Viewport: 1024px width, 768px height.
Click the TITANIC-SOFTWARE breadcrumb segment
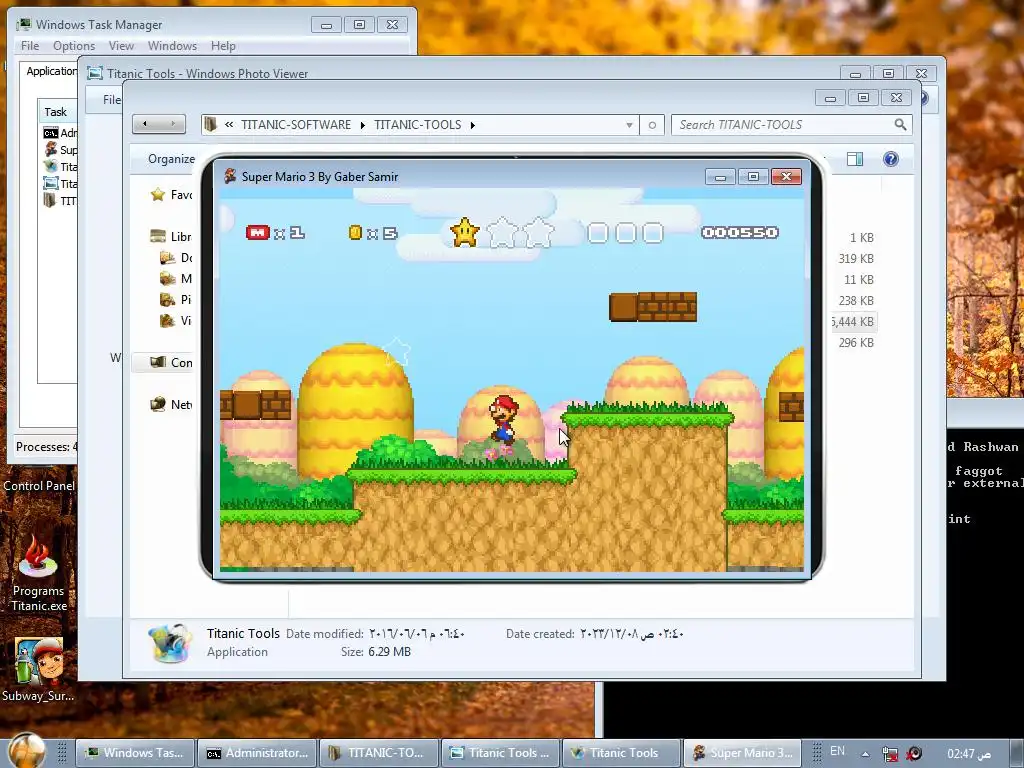[296, 125]
